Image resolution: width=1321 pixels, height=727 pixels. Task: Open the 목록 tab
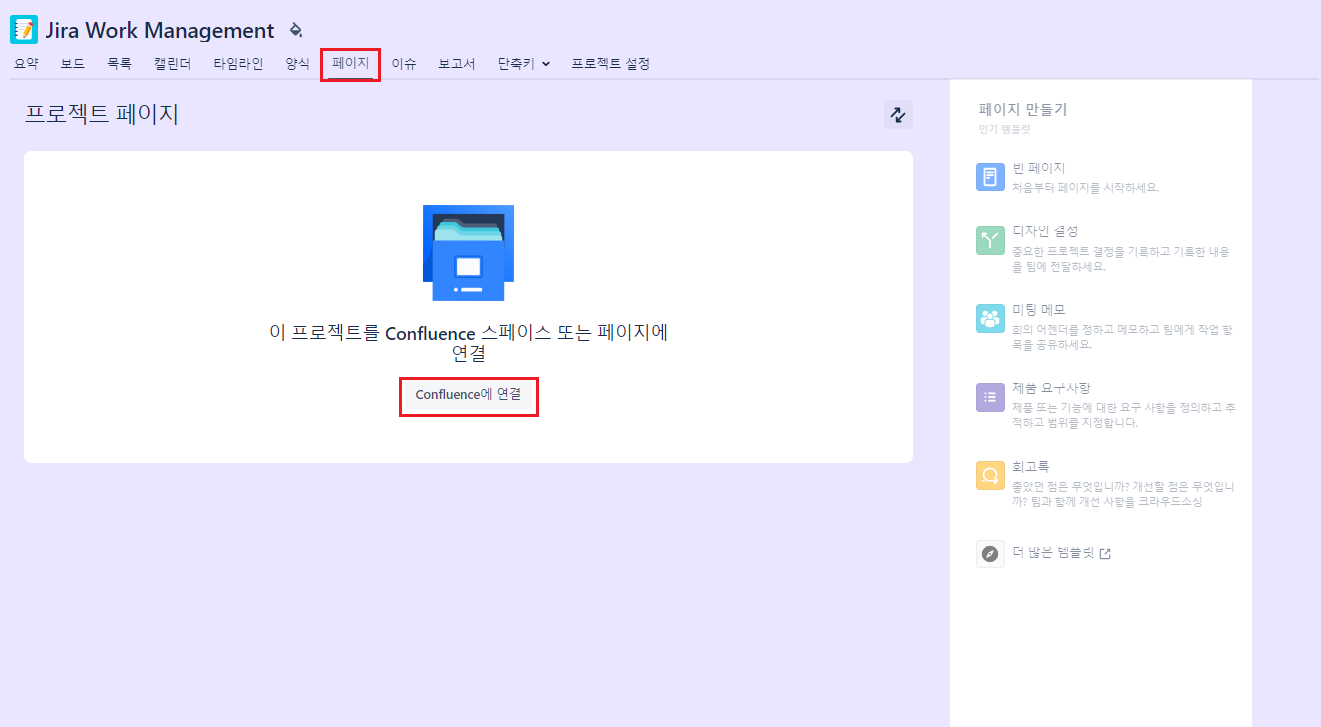click(x=119, y=64)
